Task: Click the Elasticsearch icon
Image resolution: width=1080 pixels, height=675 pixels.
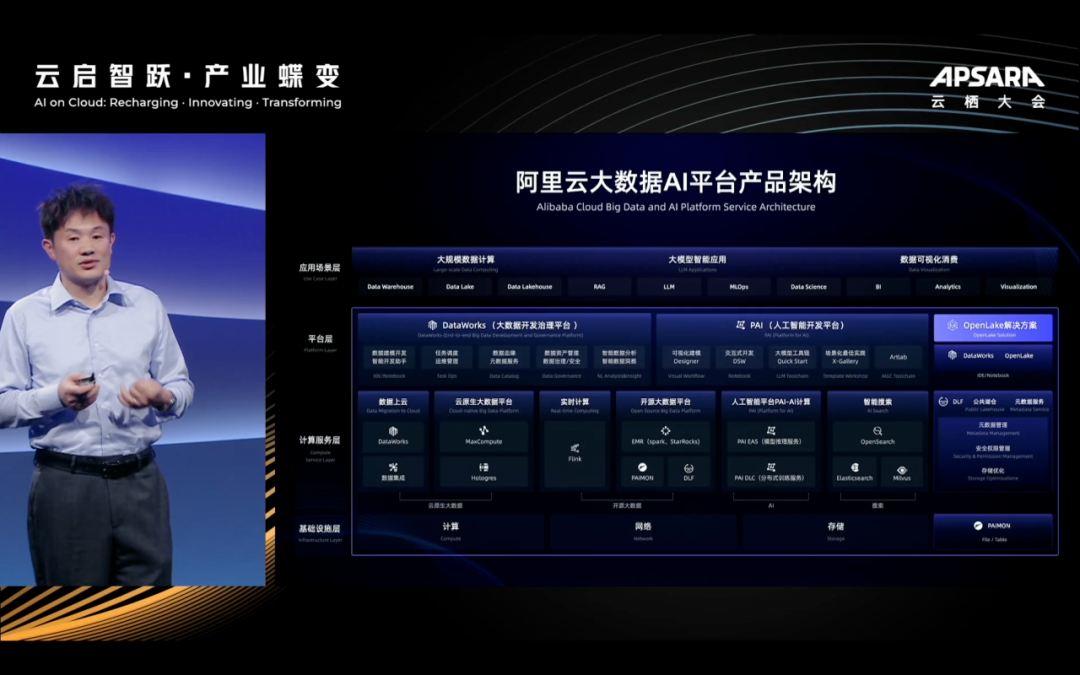Action: (x=855, y=468)
